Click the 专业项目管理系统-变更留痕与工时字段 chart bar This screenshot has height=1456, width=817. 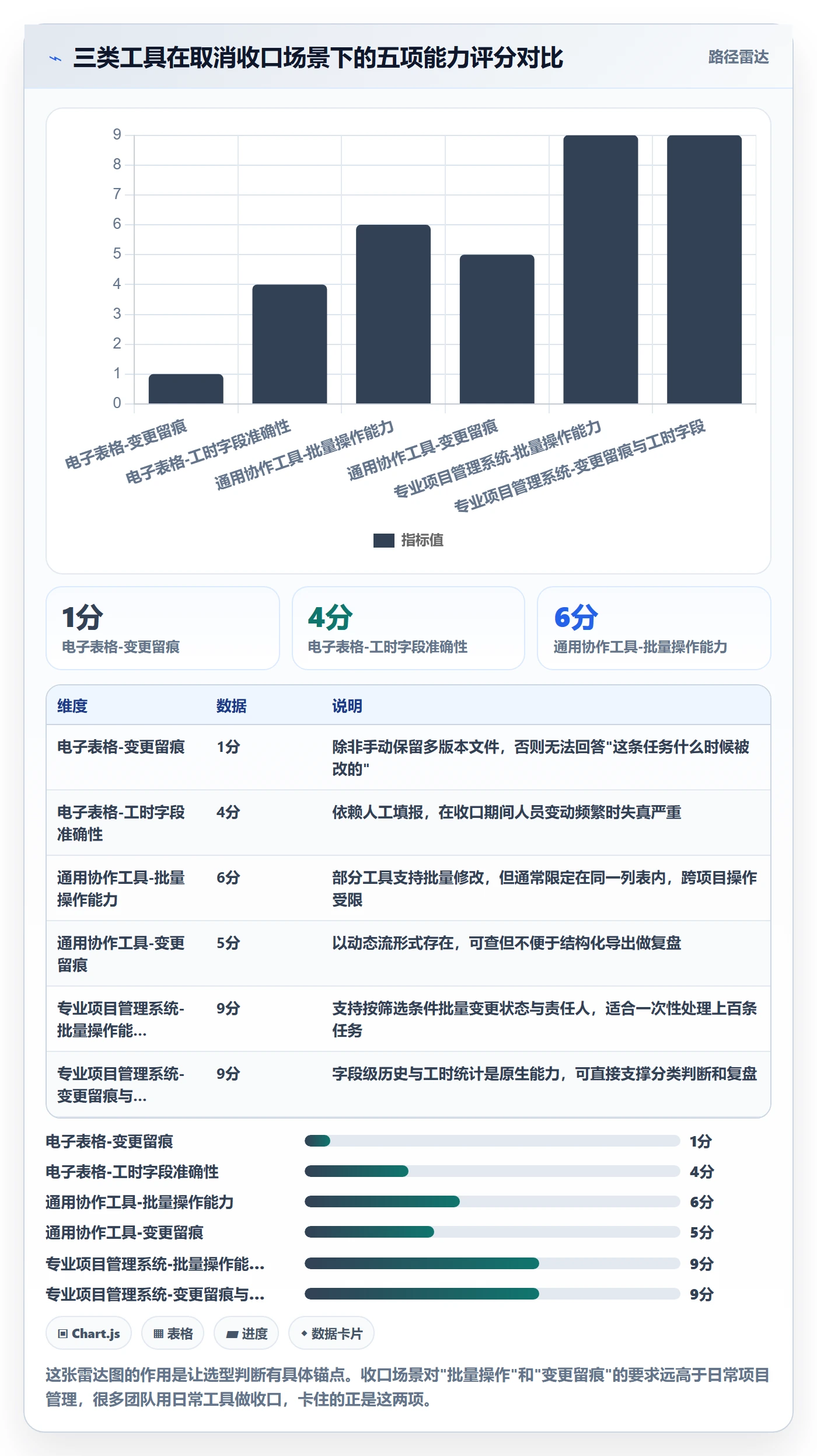click(704, 269)
